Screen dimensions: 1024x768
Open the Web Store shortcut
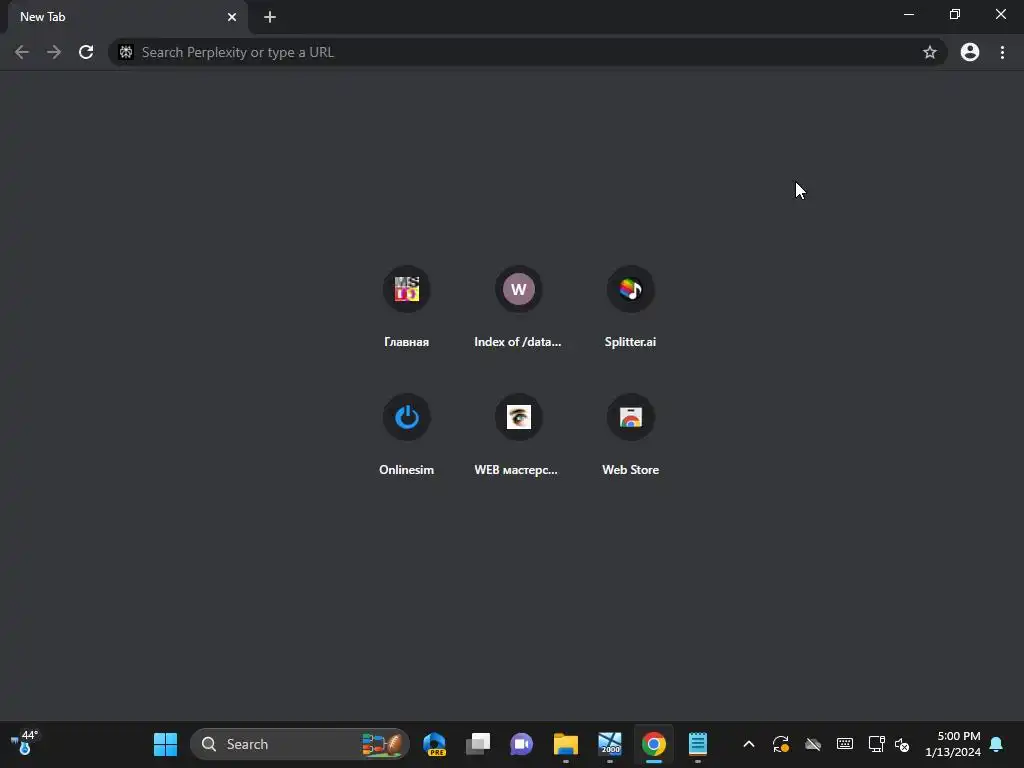pos(630,435)
